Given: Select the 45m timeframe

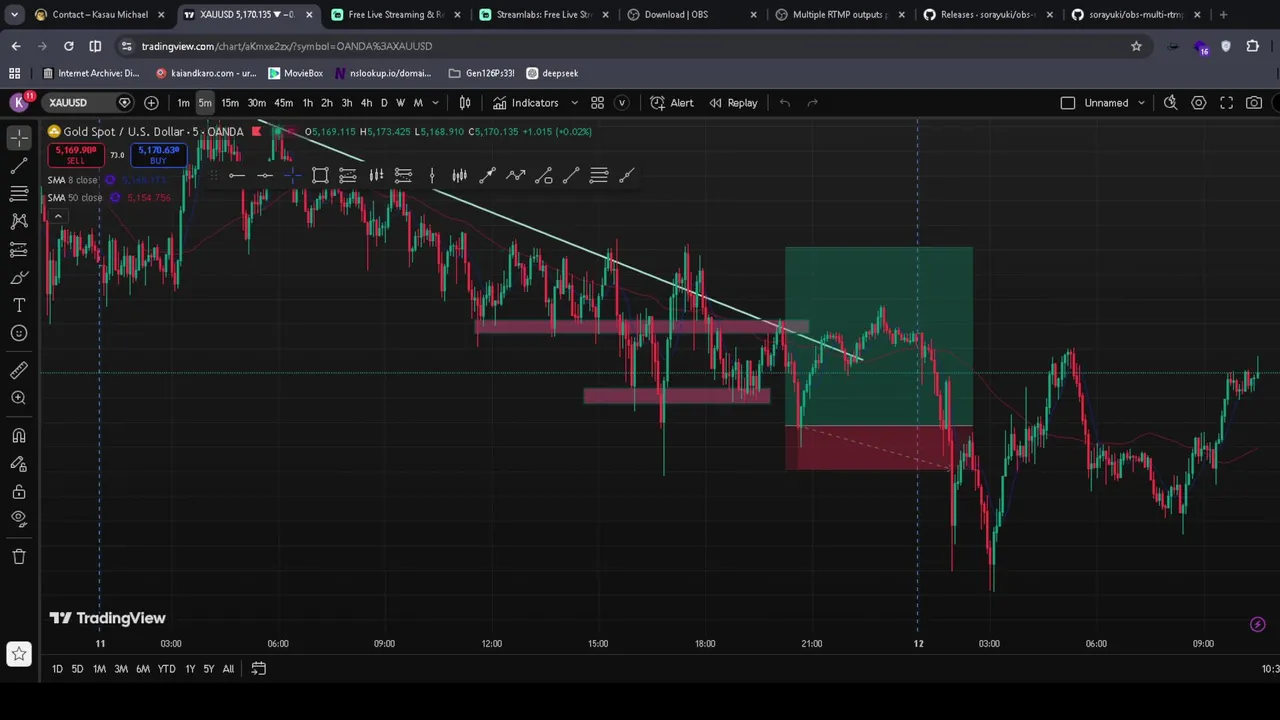Looking at the screenshot, I should (283, 103).
